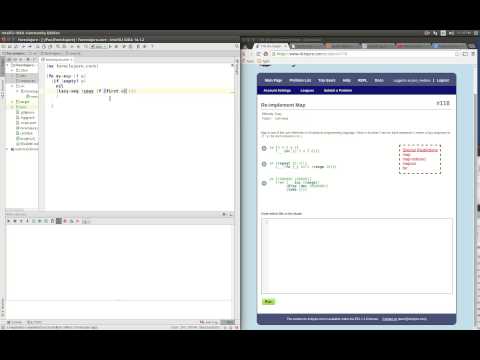This screenshot has width=480, height=360.
Task: Click green Run arrow in IntelliJ toolbar
Action: [x=110, y=46]
